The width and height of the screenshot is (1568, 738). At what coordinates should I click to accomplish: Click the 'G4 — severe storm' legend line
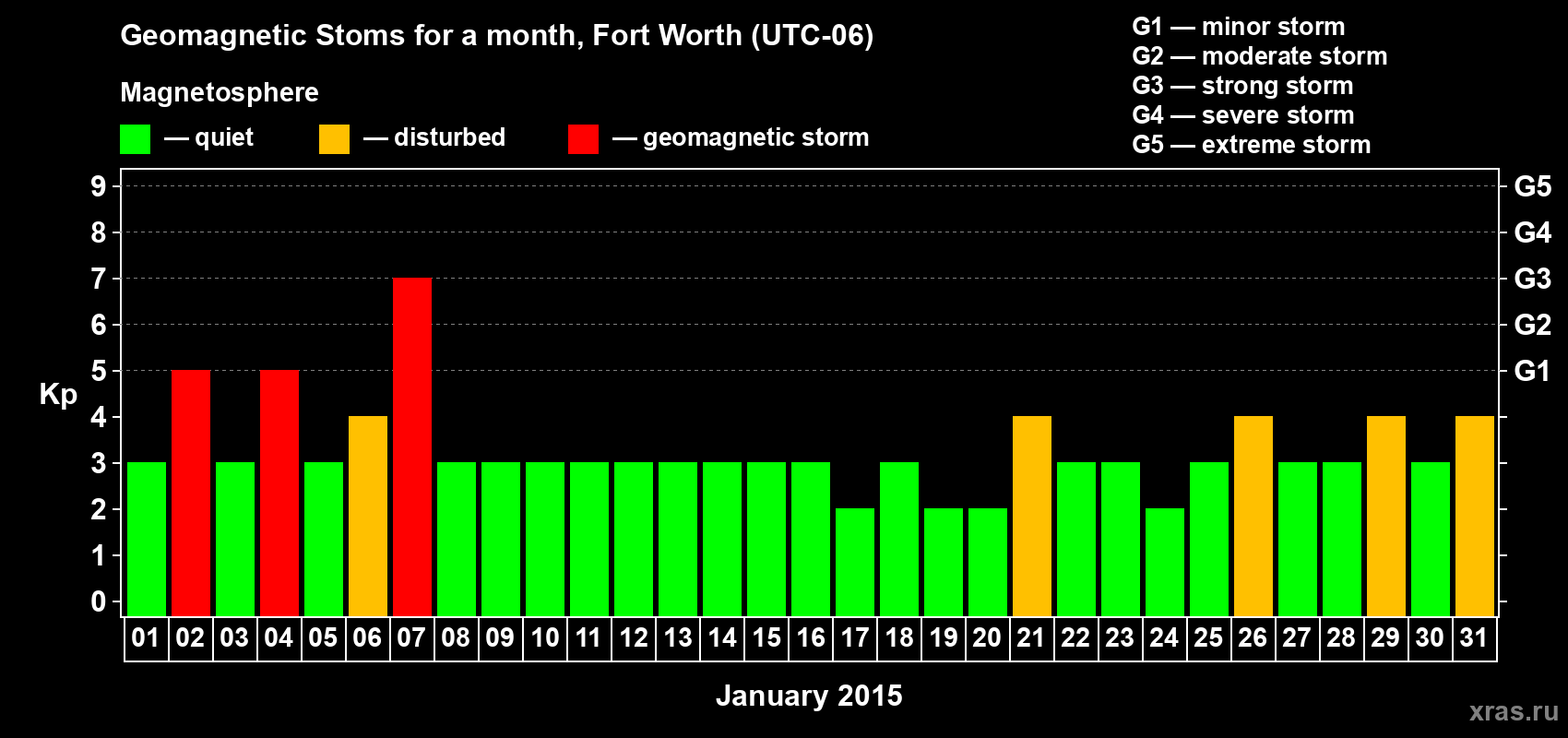pyautogui.click(x=1243, y=115)
